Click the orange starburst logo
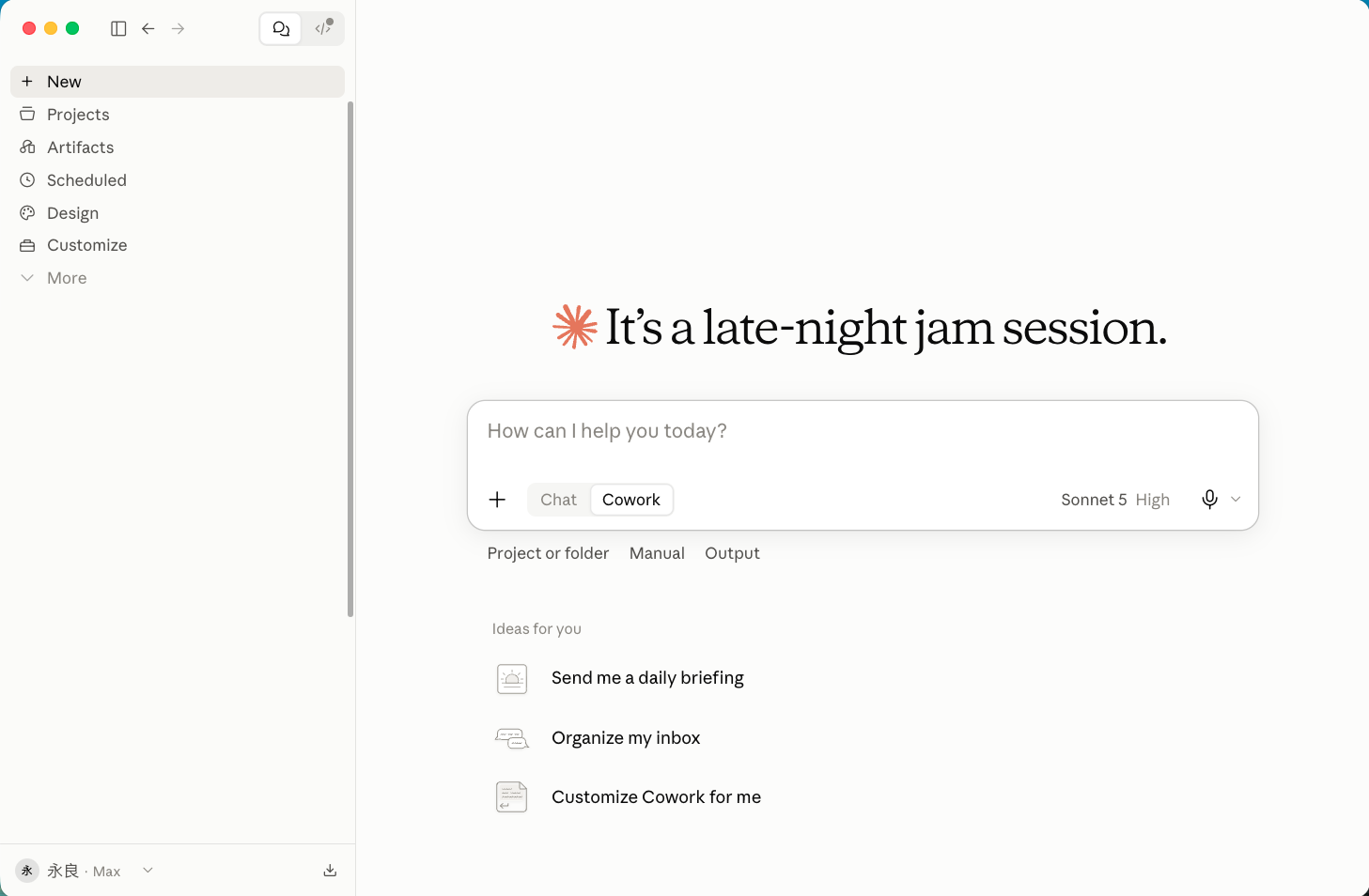This screenshot has width=1369, height=896. 575,327
